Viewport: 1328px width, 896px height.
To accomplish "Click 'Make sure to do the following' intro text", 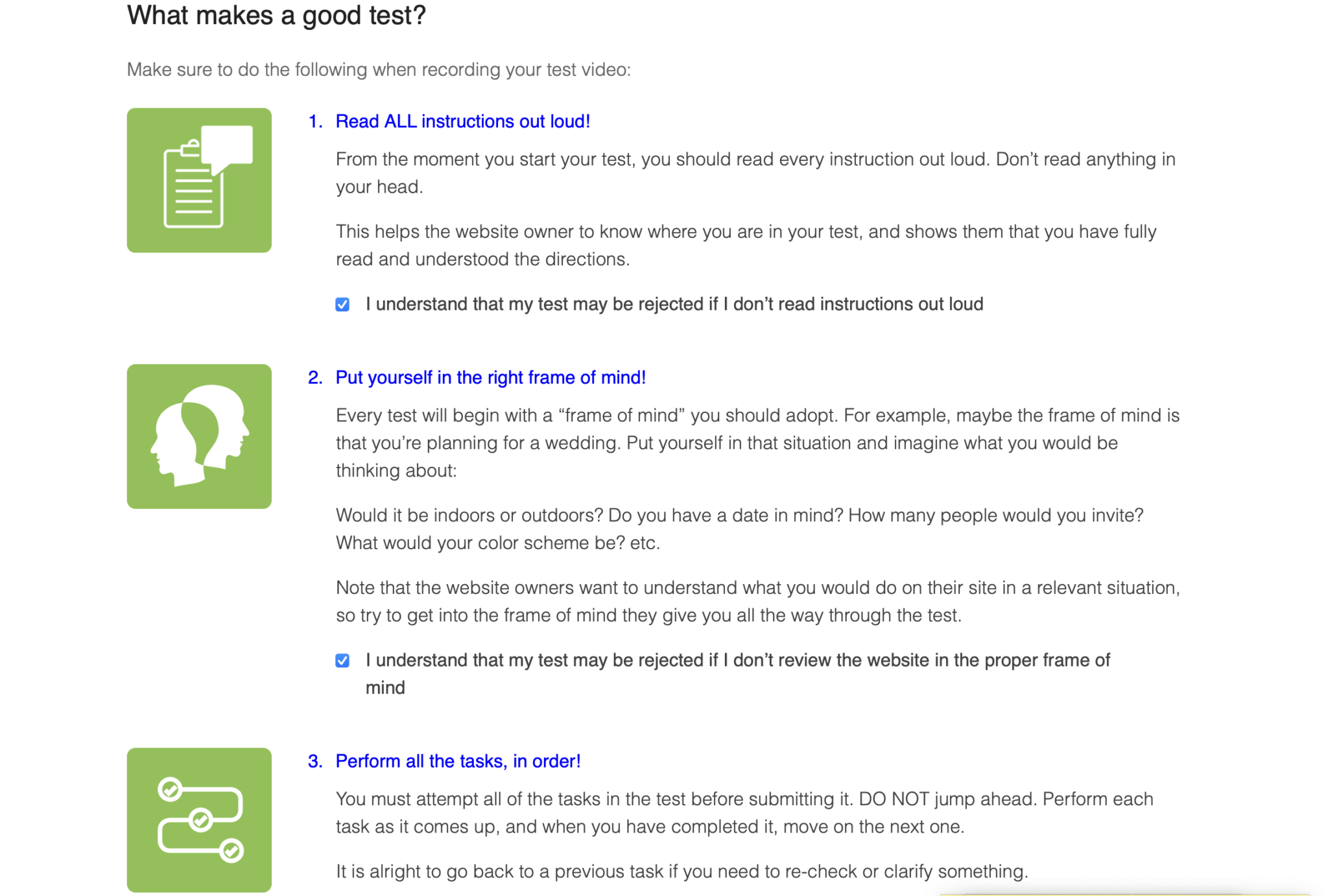I will (x=379, y=69).
